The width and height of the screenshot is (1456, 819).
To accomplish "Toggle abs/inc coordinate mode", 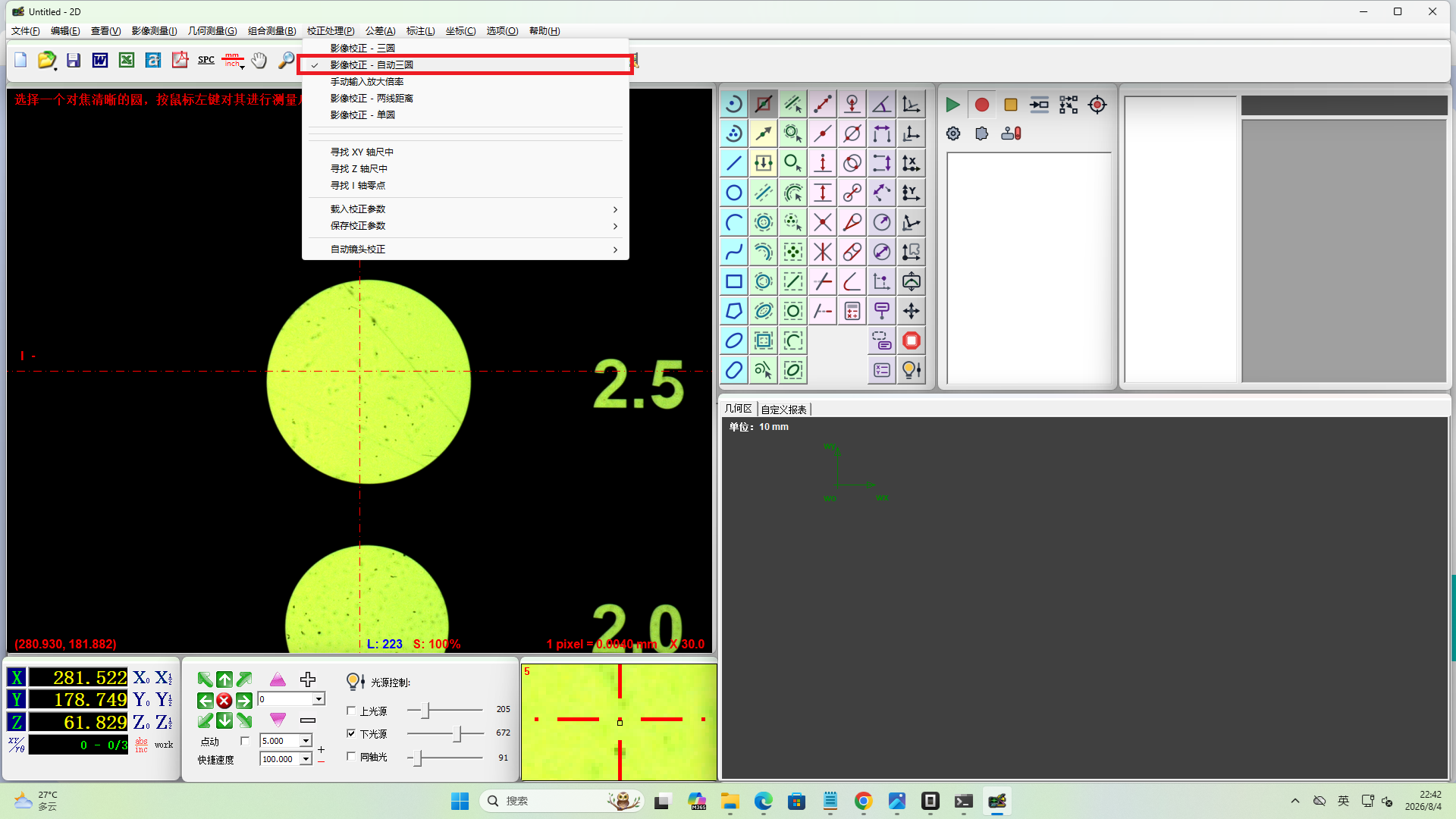I will tap(142, 745).
